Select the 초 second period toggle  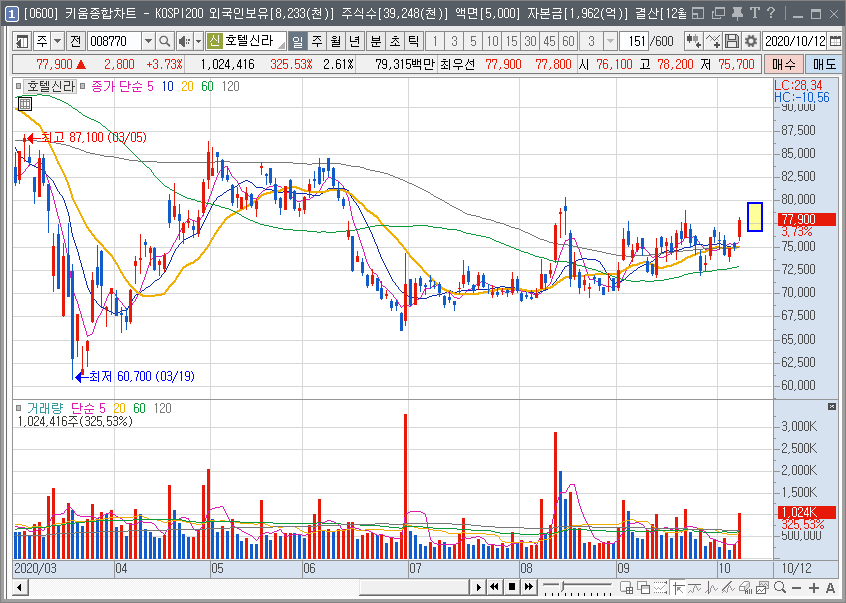(394, 41)
